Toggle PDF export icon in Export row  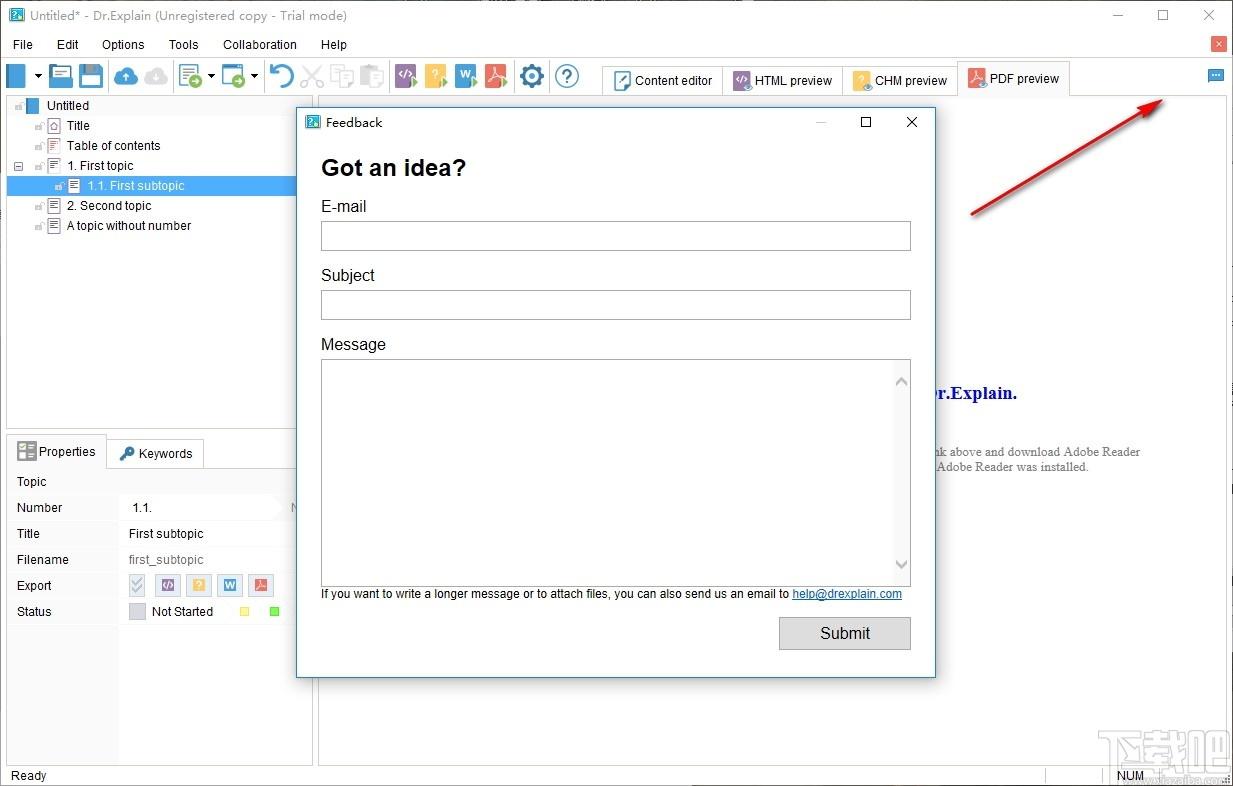point(260,586)
